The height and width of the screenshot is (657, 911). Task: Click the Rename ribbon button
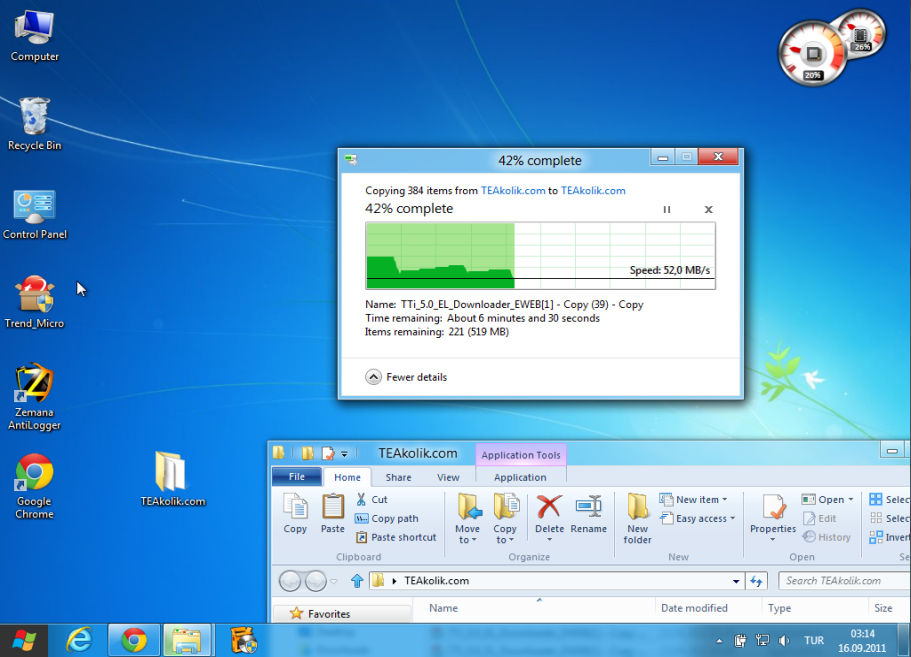pyautogui.click(x=589, y=514)
